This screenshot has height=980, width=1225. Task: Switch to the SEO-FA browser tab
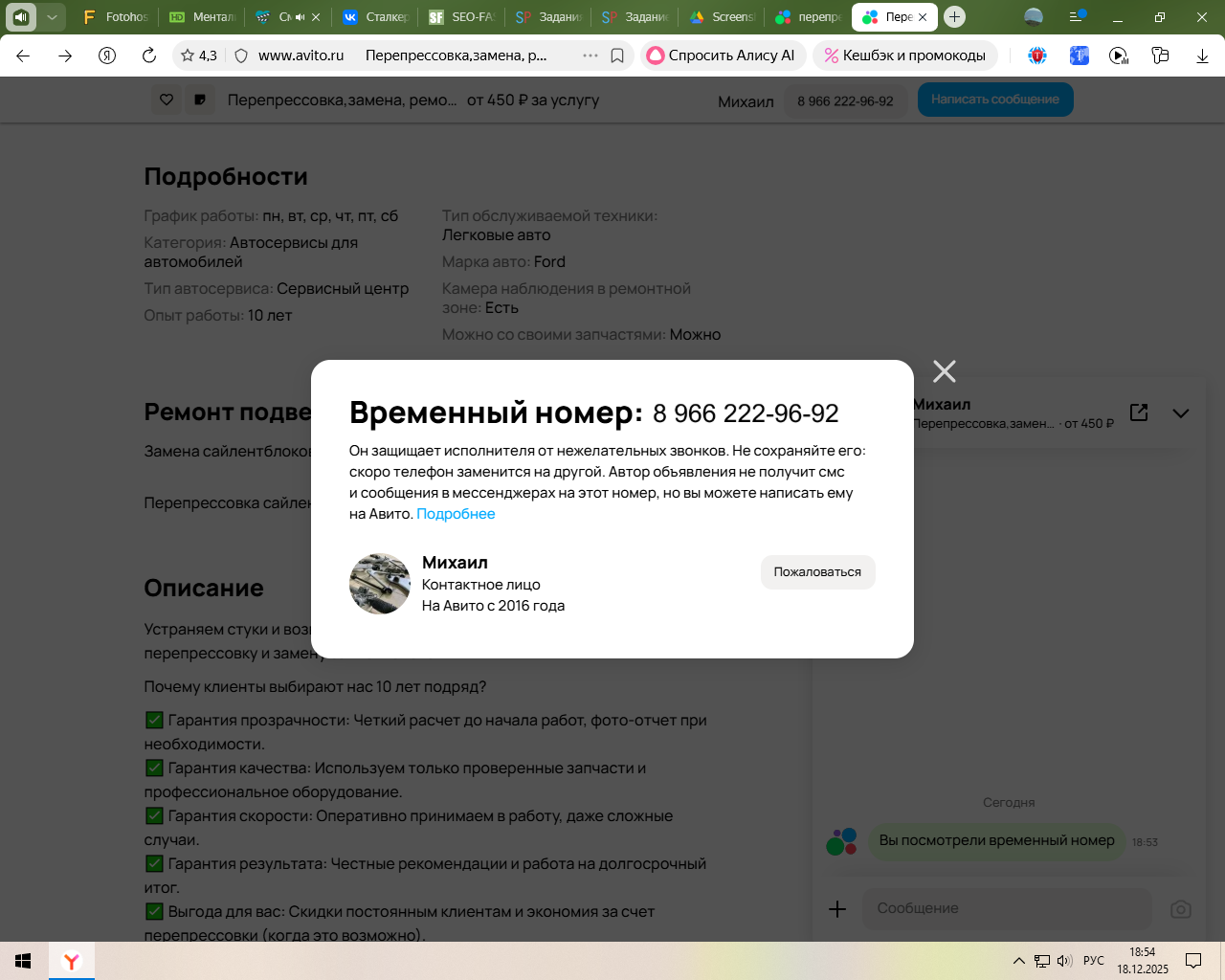click(462, 17)
